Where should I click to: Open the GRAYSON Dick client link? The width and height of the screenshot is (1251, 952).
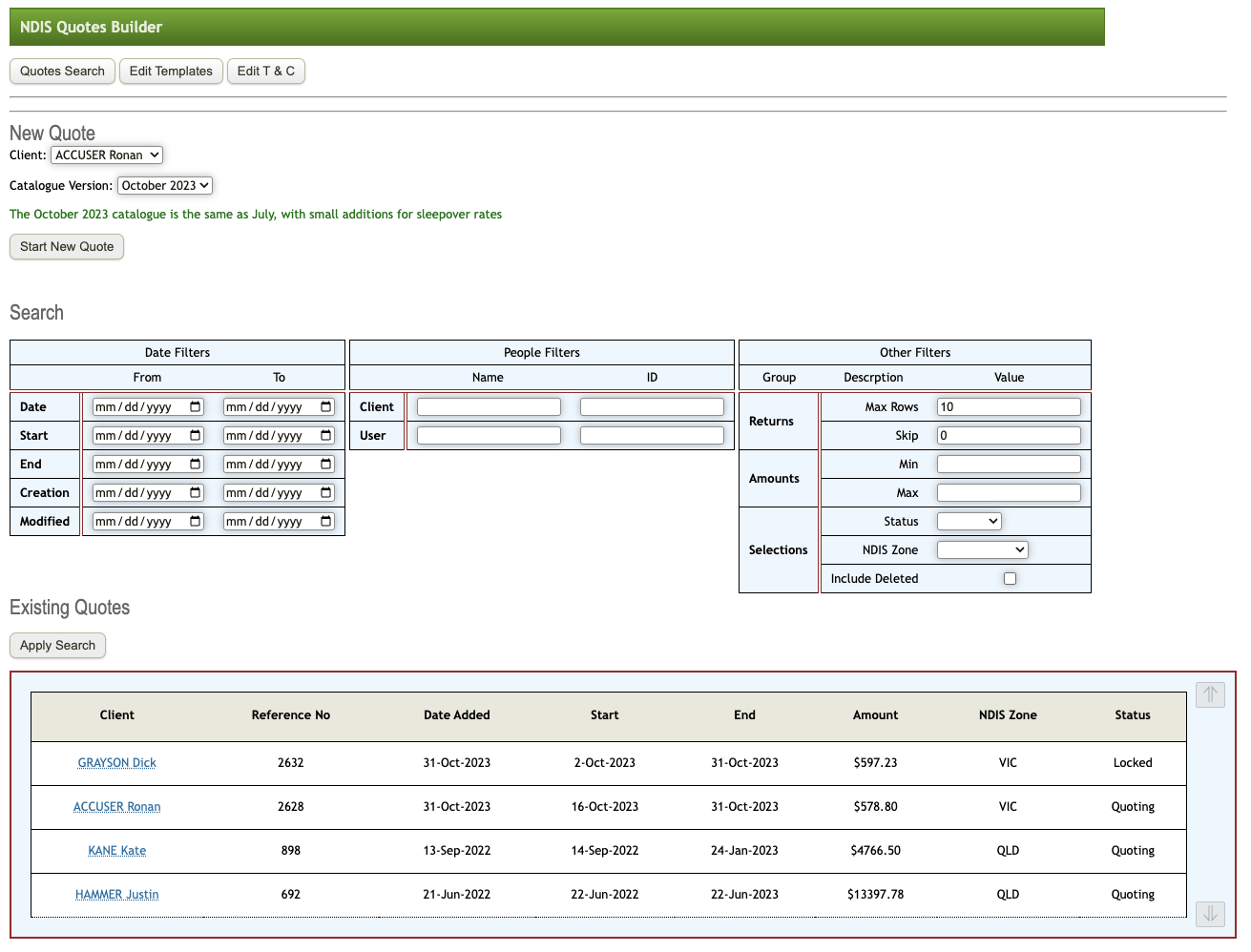116,763
